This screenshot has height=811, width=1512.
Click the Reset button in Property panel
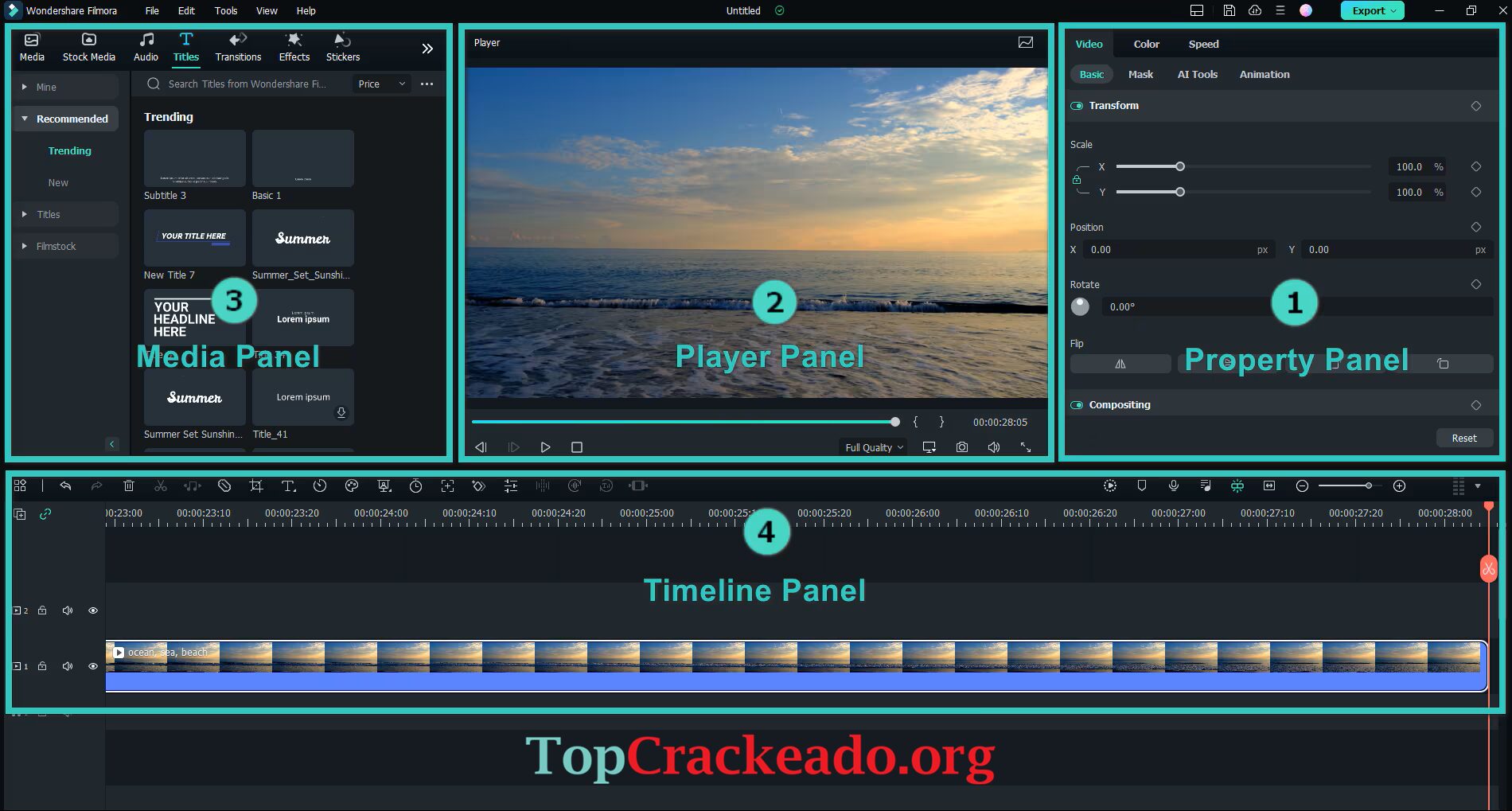[1464, 438]
